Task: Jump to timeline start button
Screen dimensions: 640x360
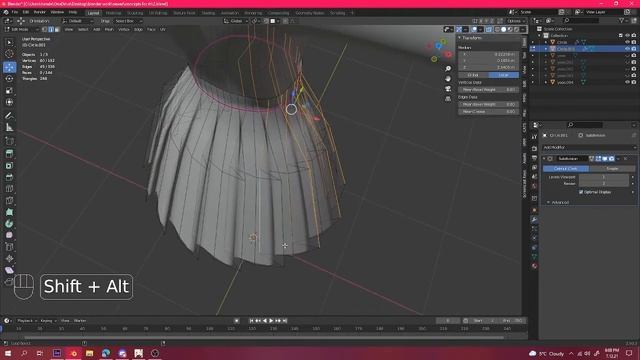Action: pyautogui.click(x=251, y=321)
